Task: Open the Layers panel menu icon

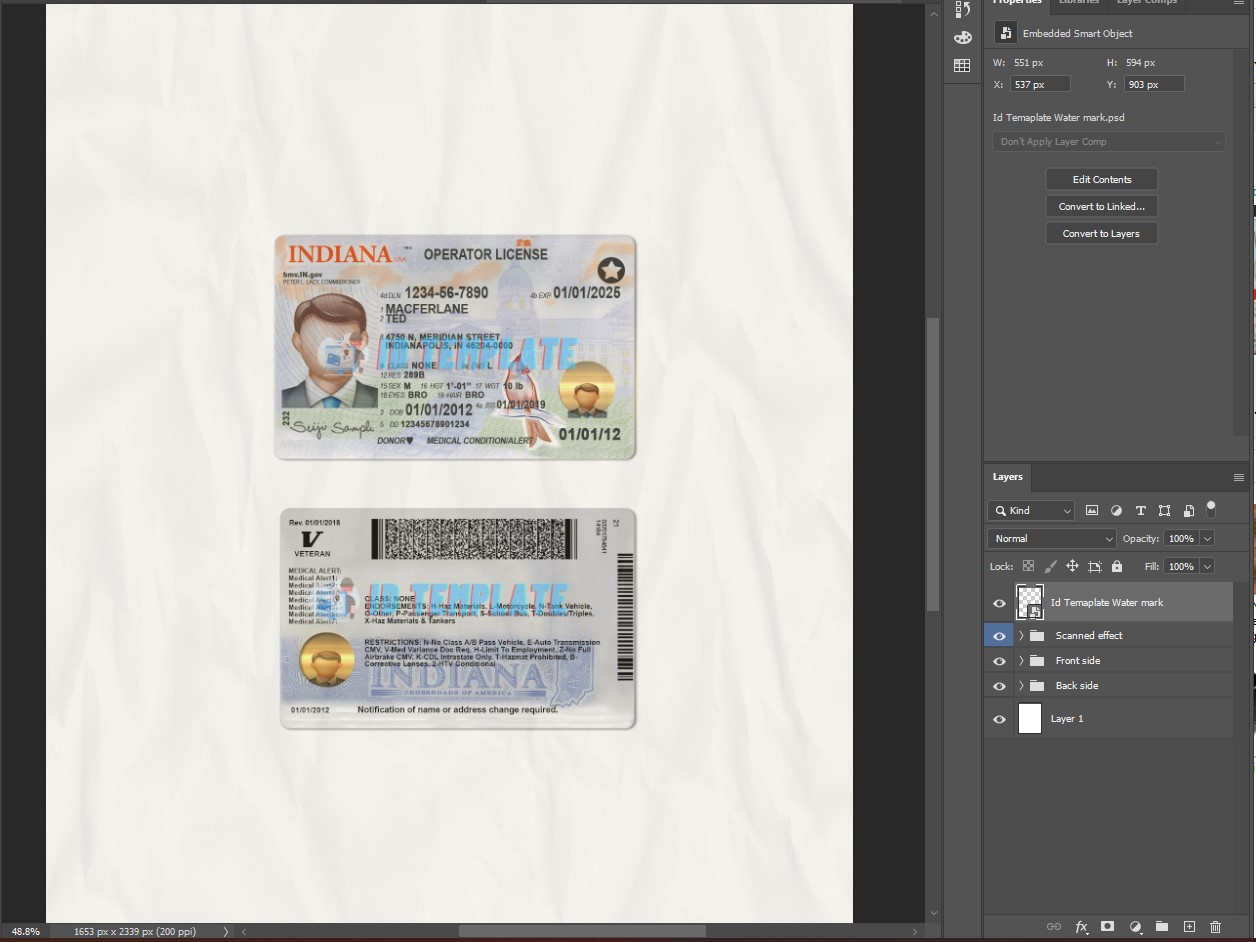Action: click(1239, 477)
